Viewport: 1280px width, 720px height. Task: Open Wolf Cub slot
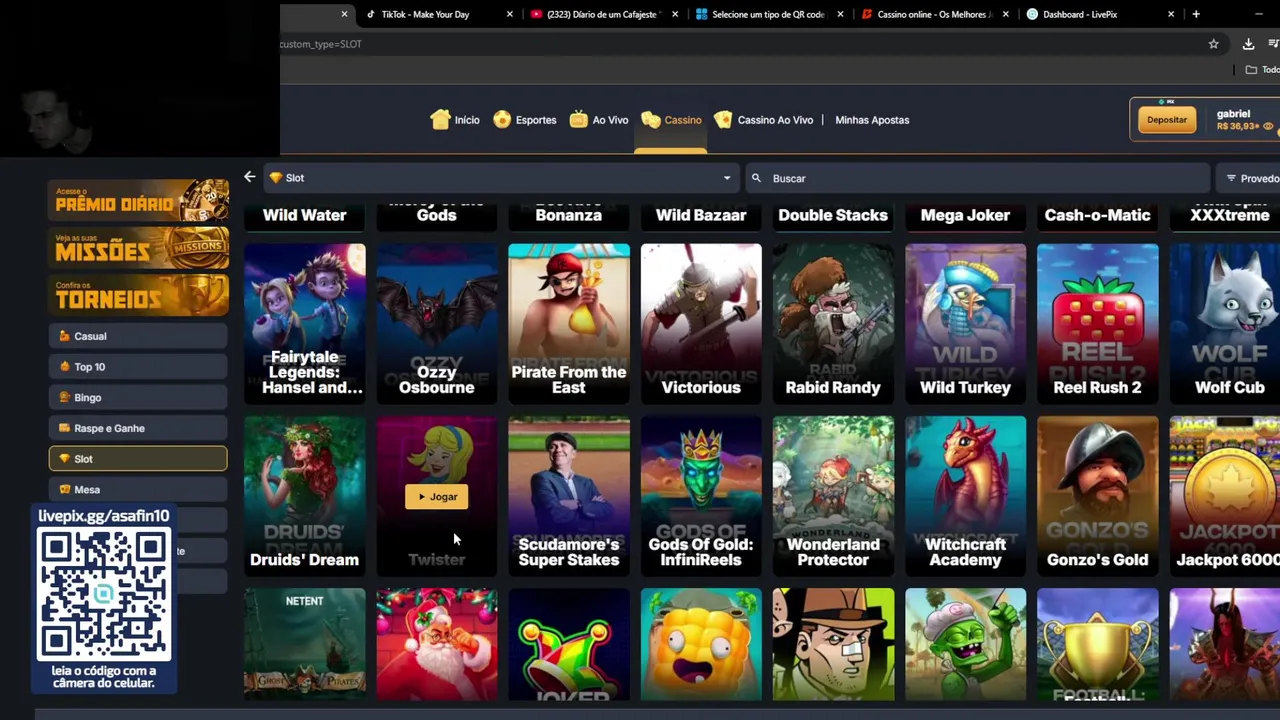[1225, 322]
